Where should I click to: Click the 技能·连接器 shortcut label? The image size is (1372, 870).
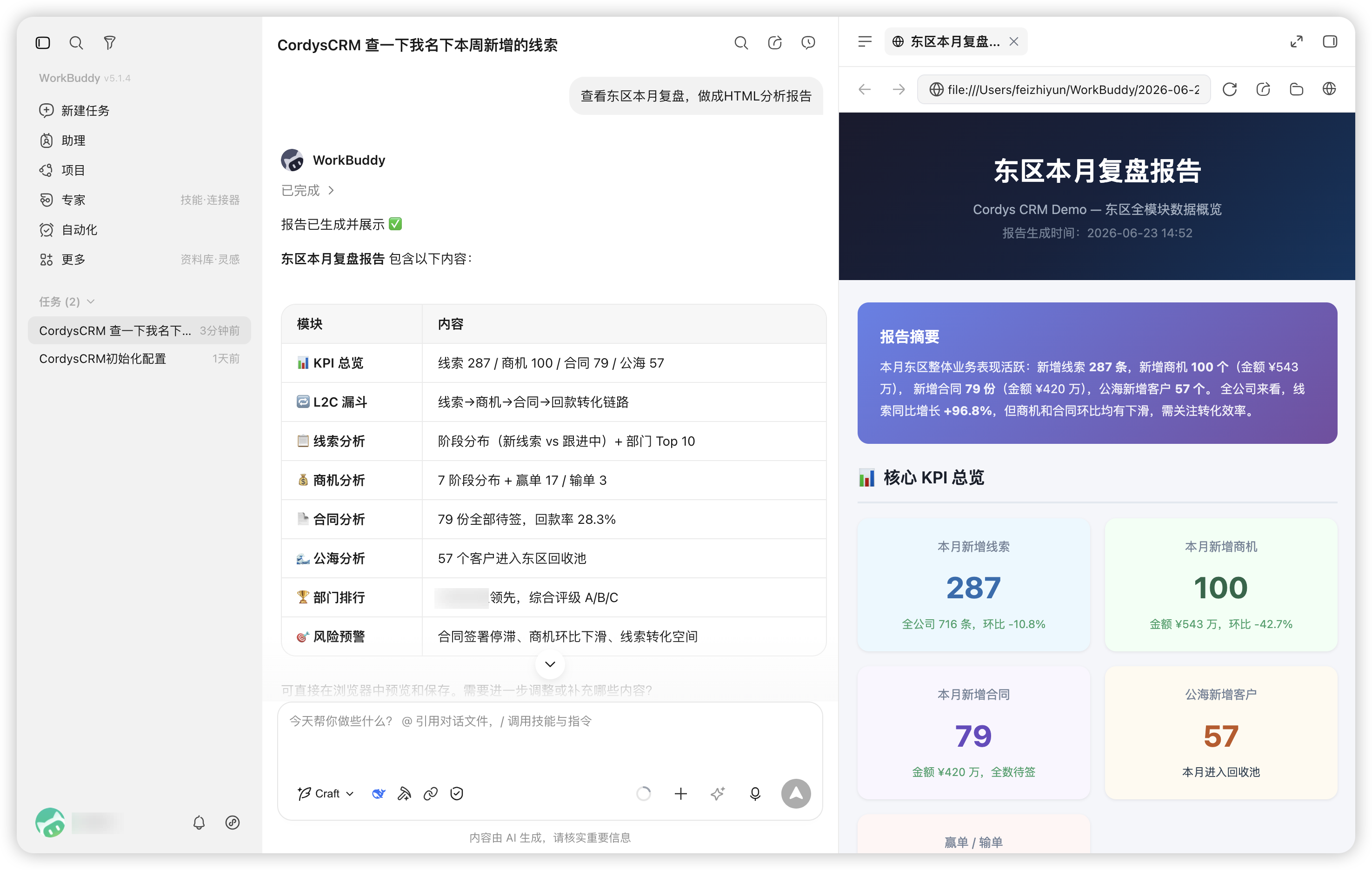coord(210,200)
